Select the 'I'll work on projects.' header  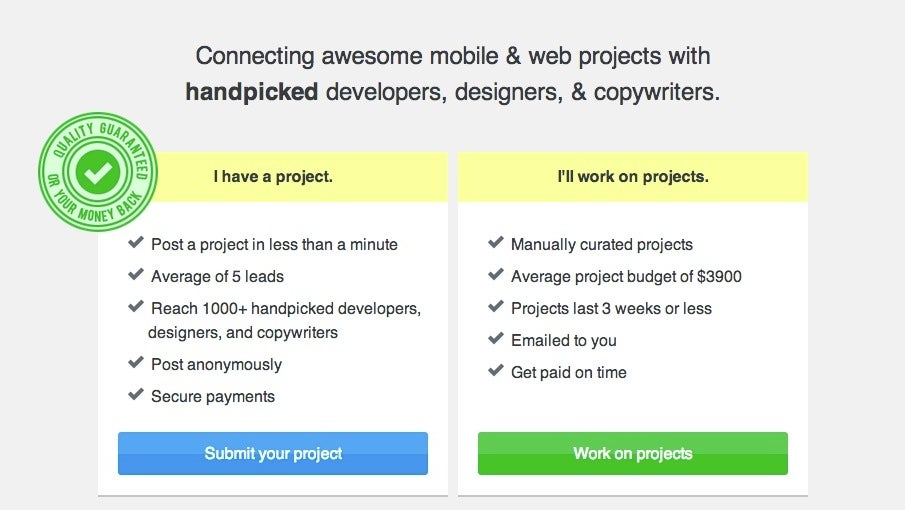(633, 177)
